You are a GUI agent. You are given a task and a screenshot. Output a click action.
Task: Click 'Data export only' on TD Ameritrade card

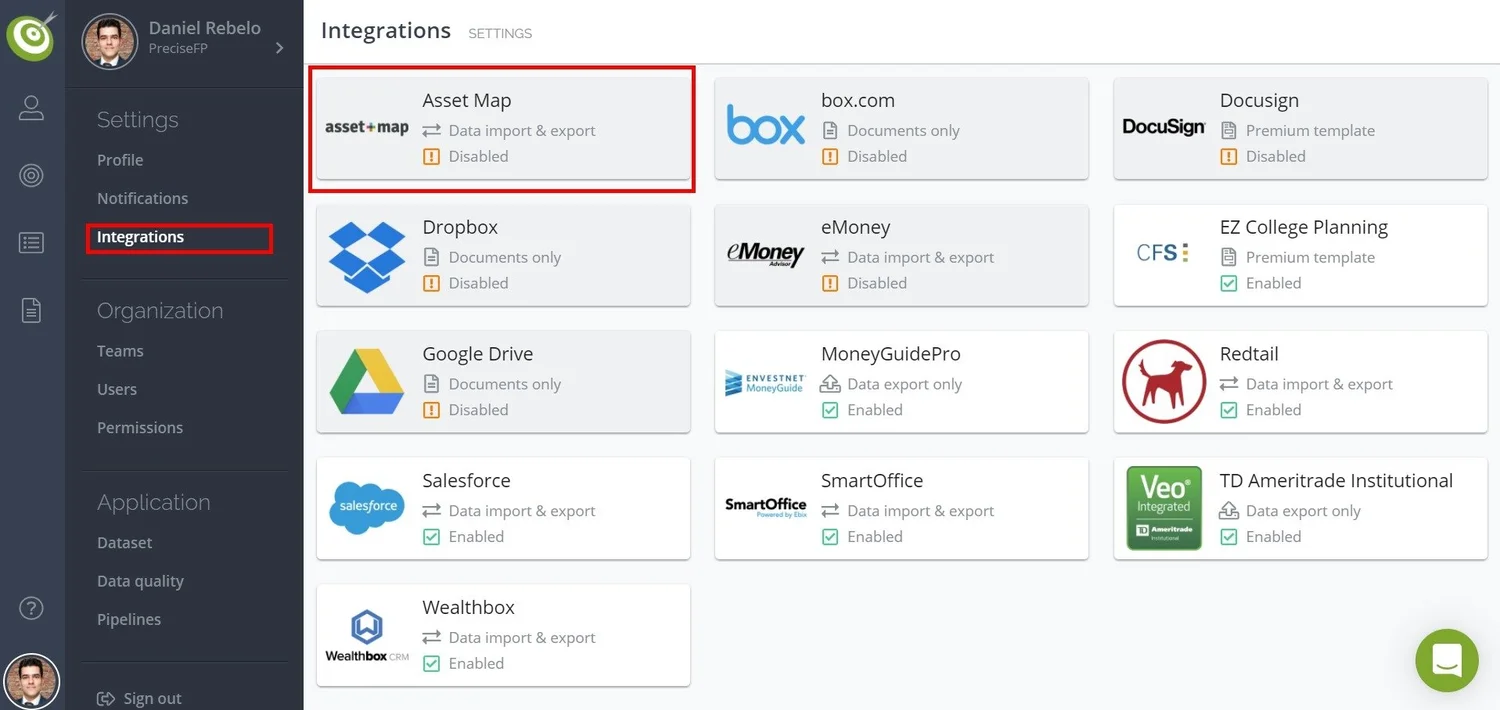tap(1303, 511)
